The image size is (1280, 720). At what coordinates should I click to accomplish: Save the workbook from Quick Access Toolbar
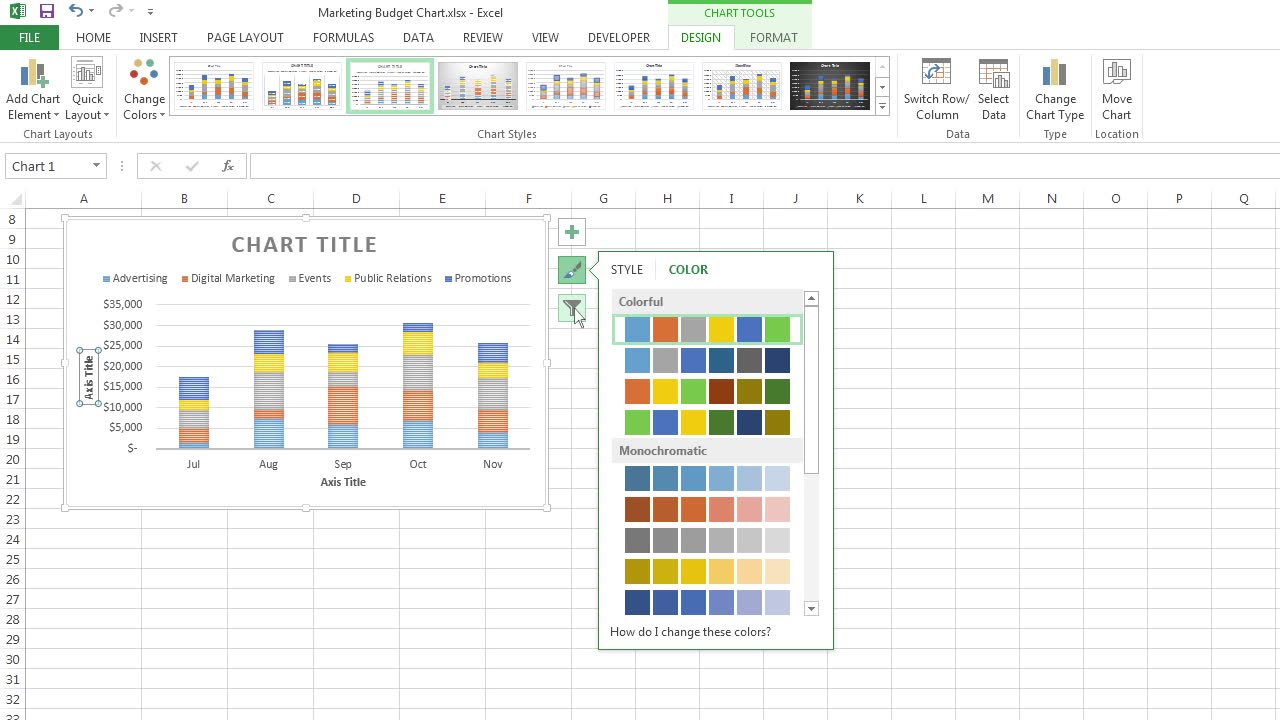[x=46, y=12]
